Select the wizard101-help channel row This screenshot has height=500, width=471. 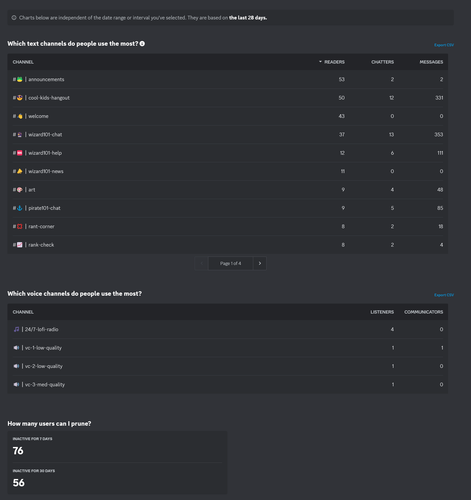click(x=228, y=153)
